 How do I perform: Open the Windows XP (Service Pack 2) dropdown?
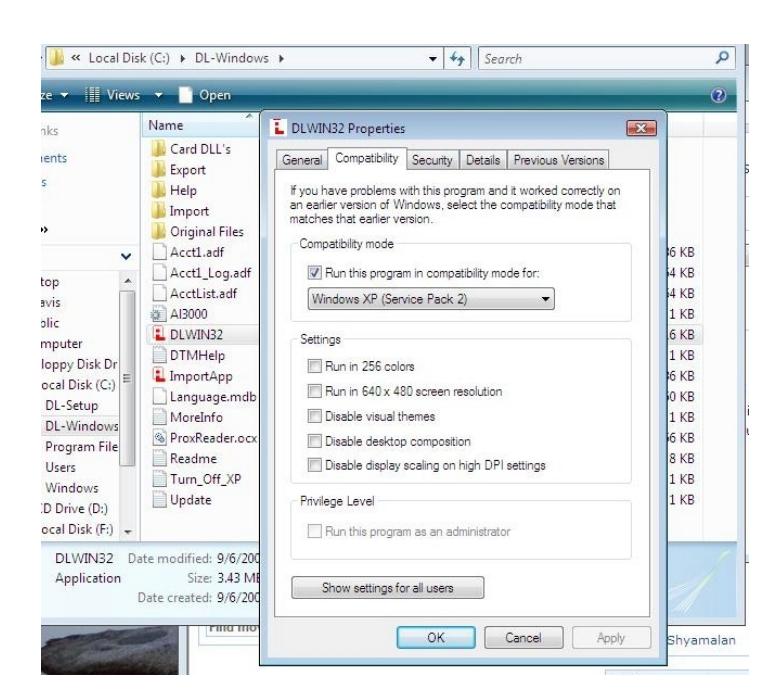431,299
